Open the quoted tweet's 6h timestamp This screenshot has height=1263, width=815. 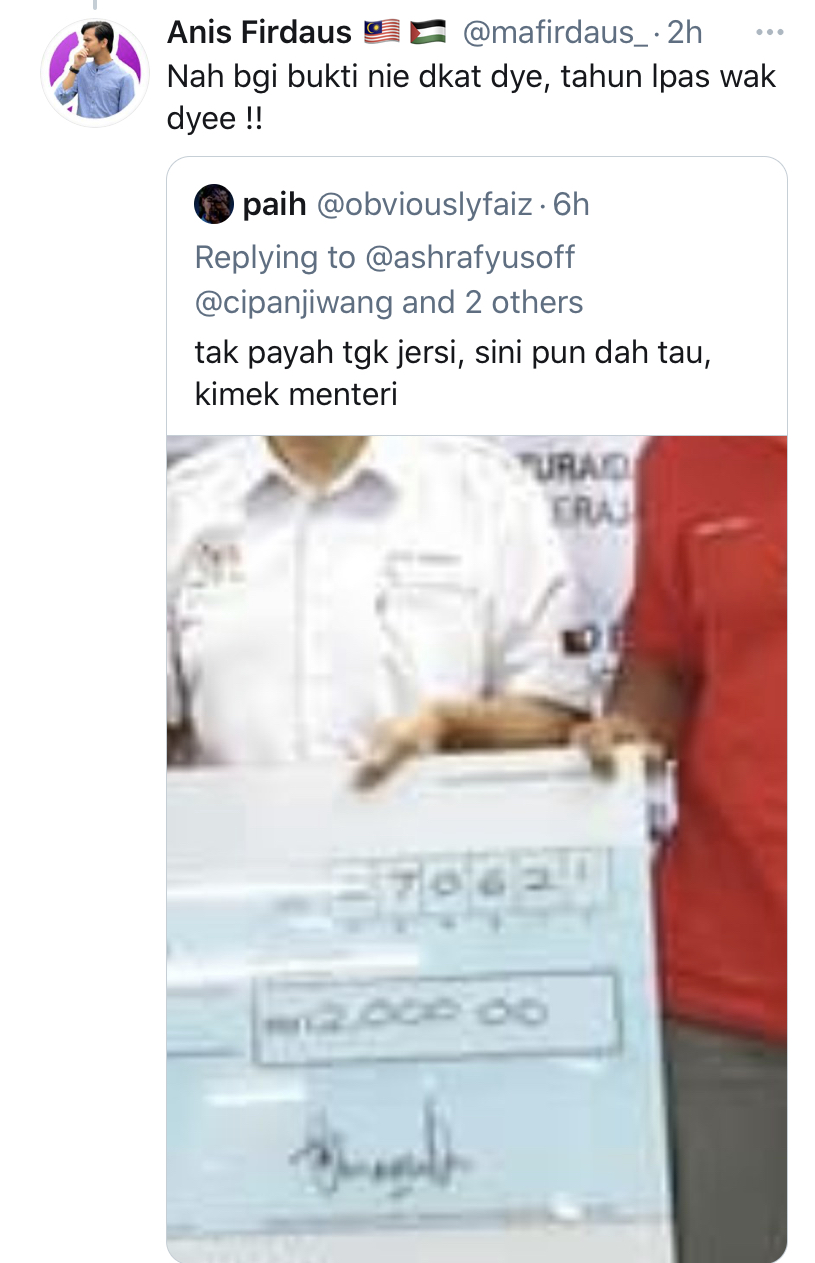(x=572, y=205)
